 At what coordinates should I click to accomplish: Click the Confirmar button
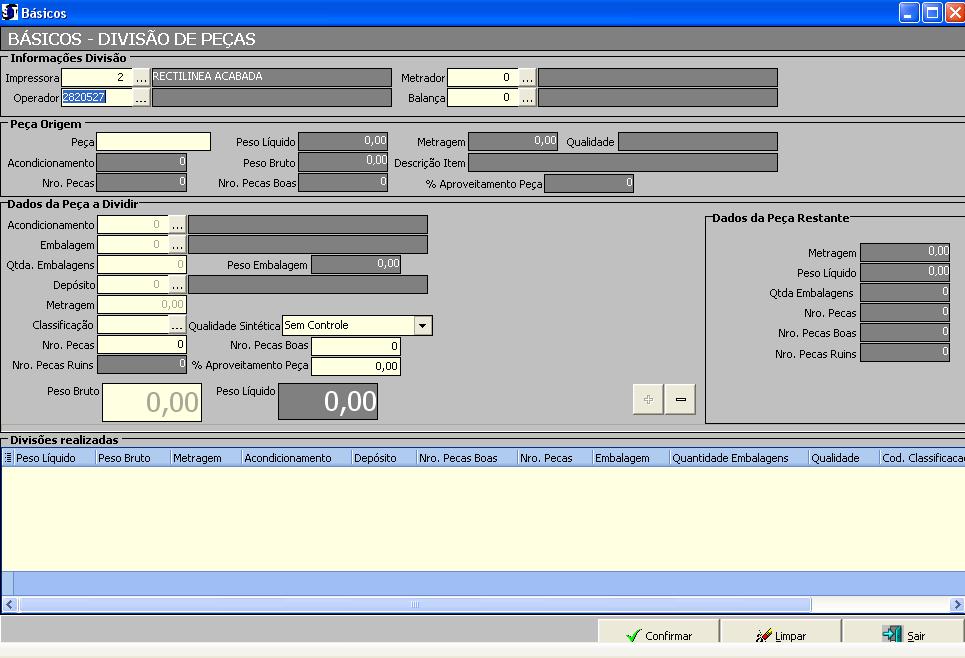coord(658,635)
